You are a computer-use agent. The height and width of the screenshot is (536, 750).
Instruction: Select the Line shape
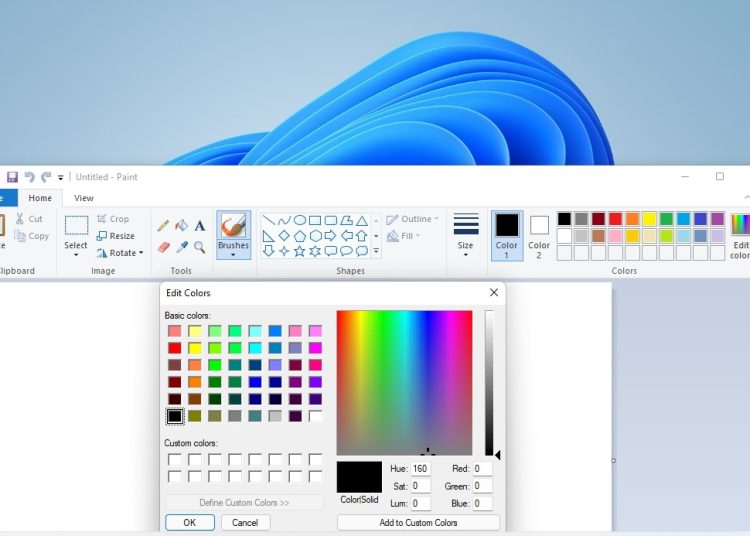pos(269,220)
